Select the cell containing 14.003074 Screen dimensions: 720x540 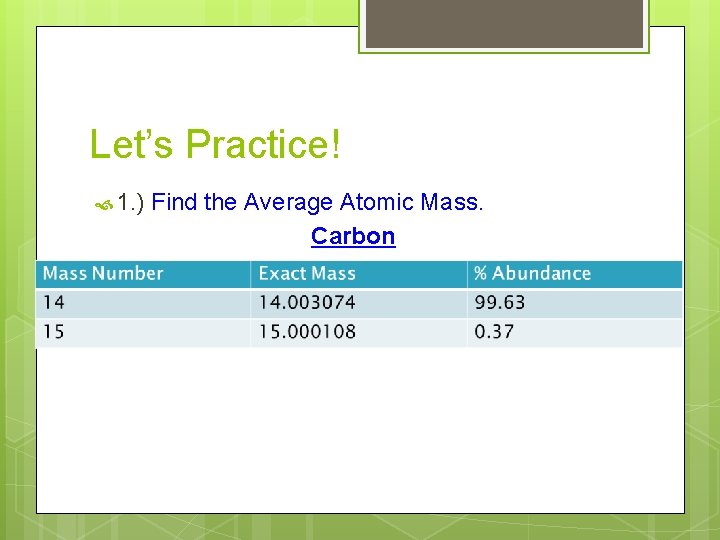click(359, 303)
